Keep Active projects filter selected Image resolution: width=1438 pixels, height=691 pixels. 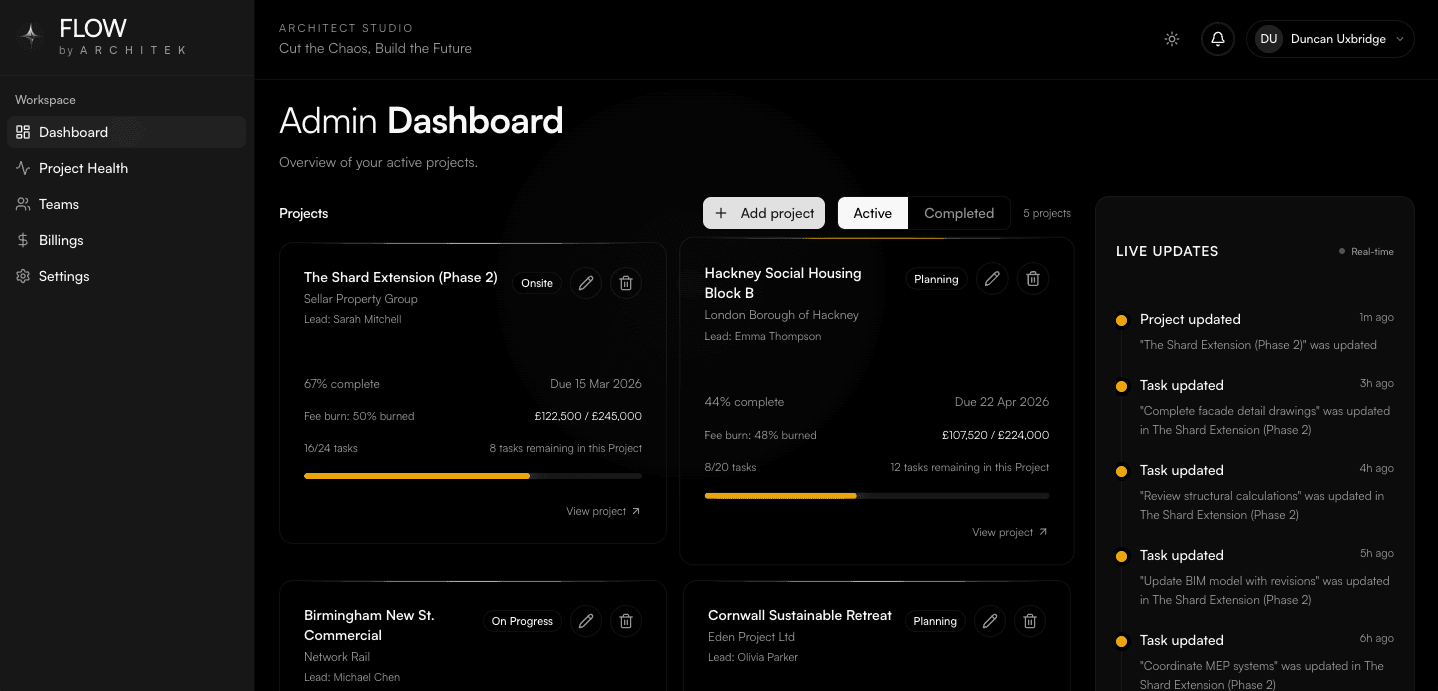872,213
